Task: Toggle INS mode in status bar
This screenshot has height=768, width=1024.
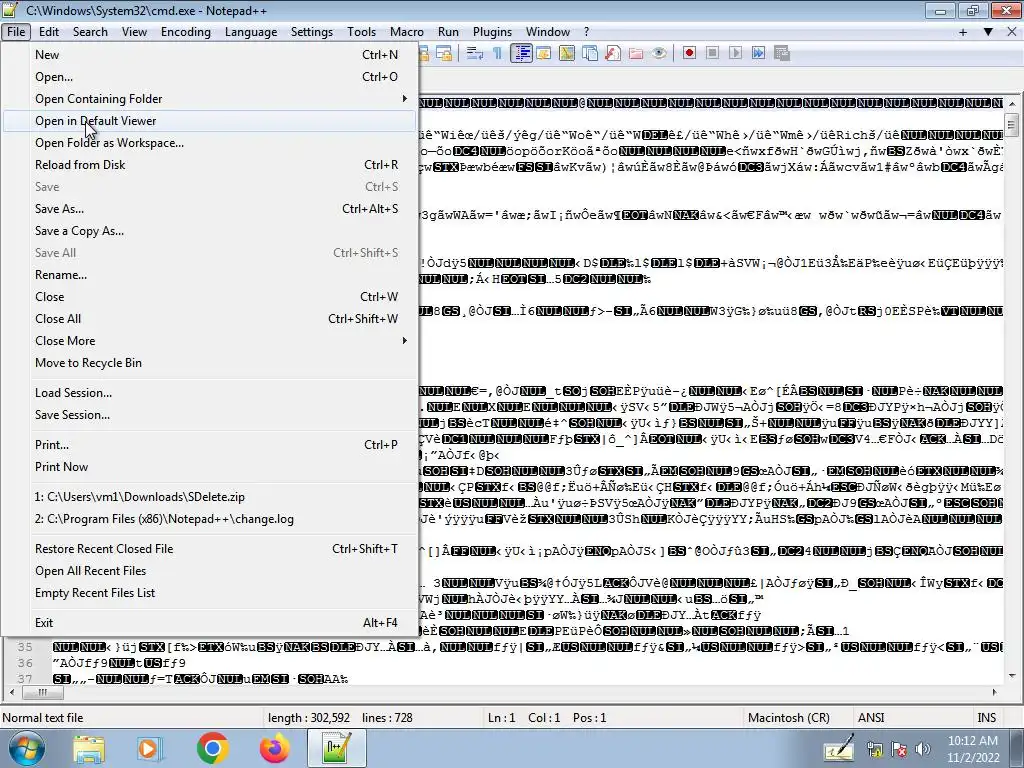Action: [x=986, y=718]
